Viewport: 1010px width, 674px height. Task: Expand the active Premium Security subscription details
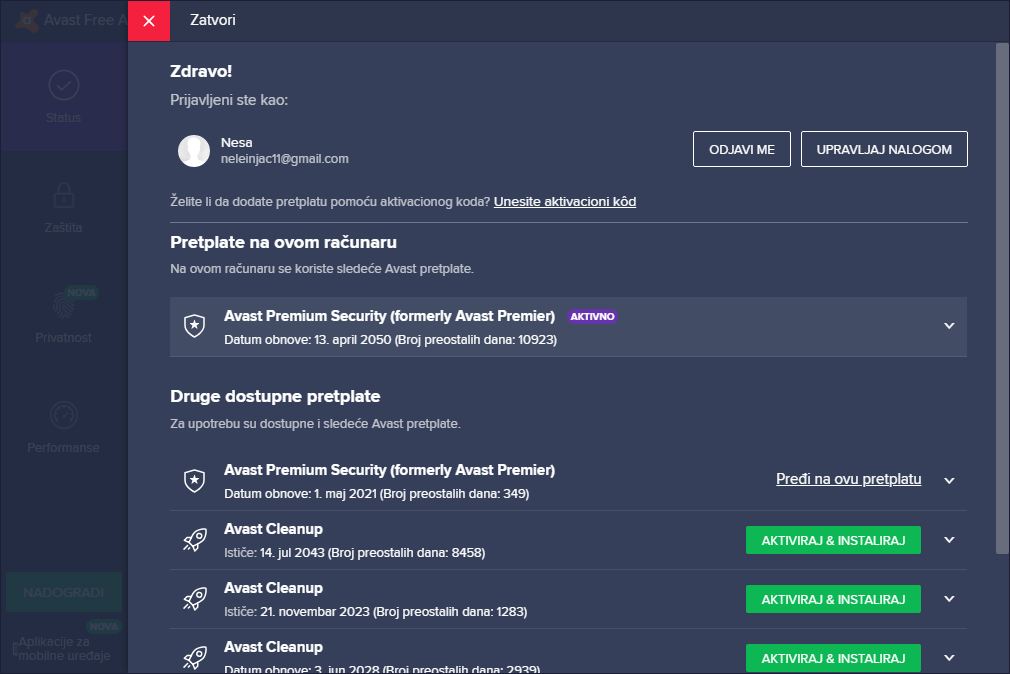coord(949,326)
